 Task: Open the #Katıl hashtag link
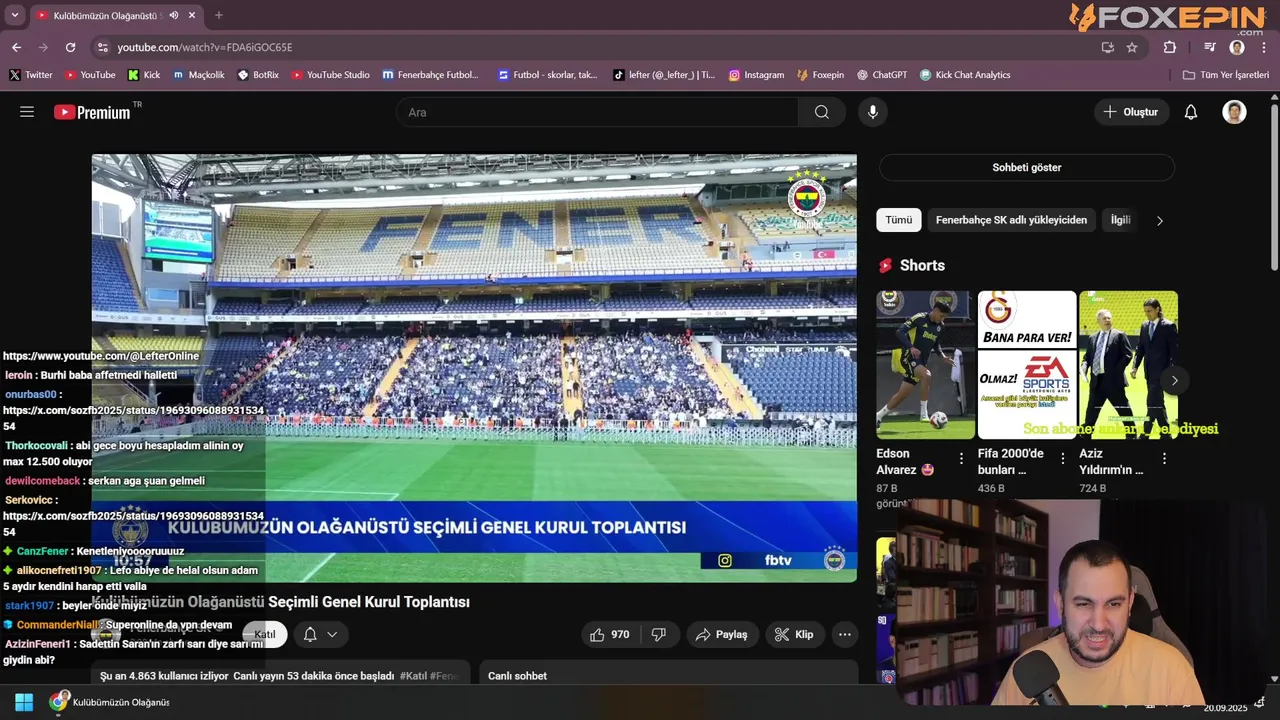click(x=413, y=676)
